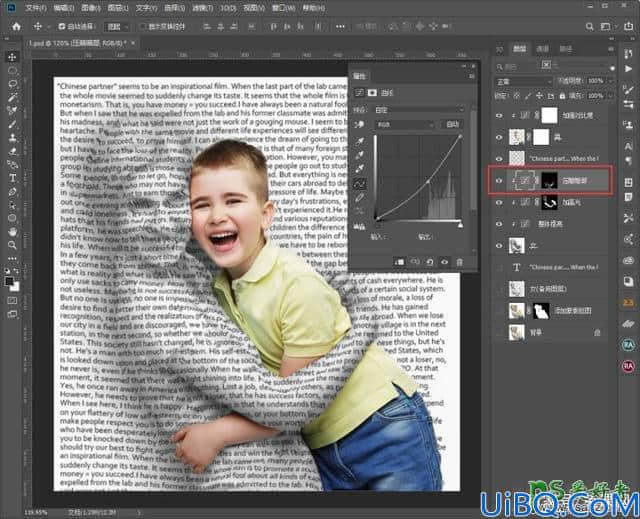The width and height of the screenshot is (640, 519).
Task: Select the Eraser tool
Action: 12,151
